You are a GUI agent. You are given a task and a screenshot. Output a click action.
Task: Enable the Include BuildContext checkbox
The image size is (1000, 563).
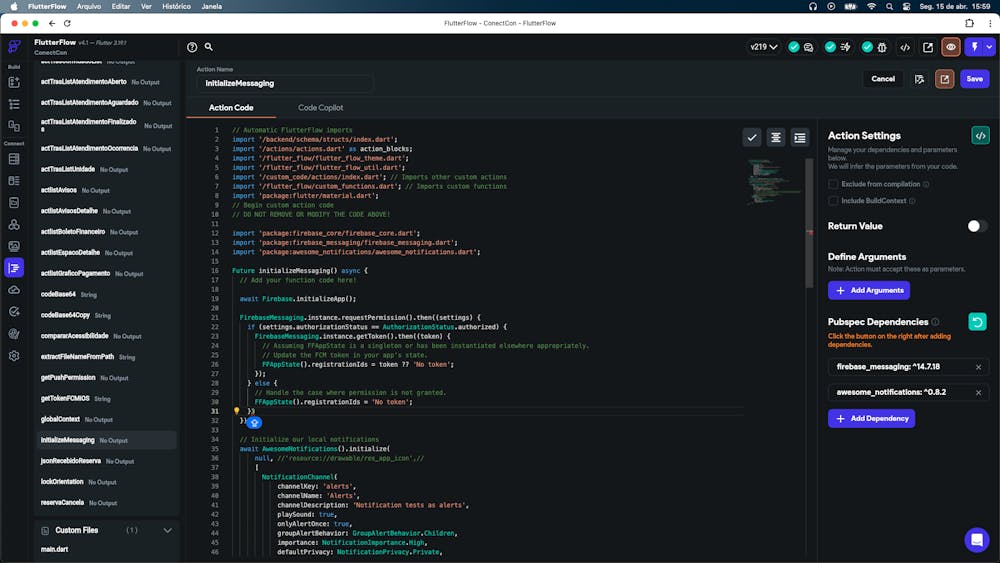click(833, 201)
